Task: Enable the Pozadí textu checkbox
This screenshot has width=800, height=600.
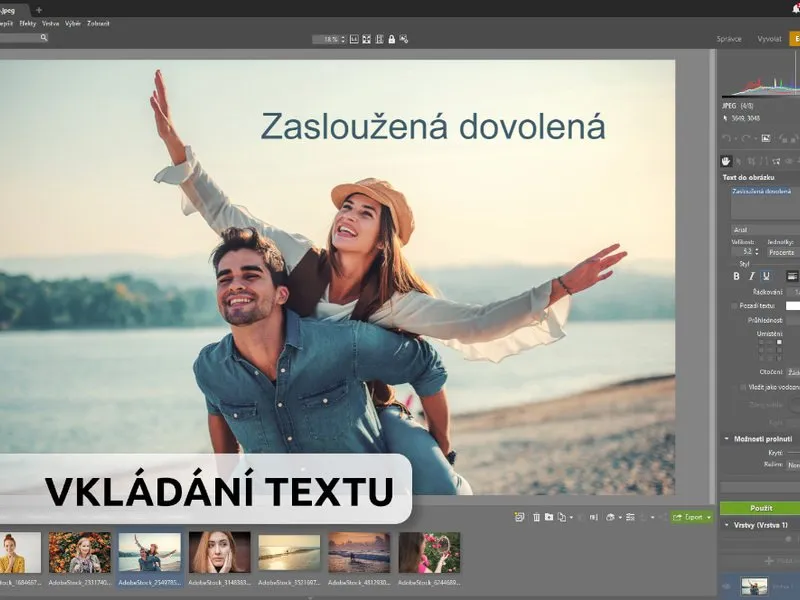Action: click(734, 306)
